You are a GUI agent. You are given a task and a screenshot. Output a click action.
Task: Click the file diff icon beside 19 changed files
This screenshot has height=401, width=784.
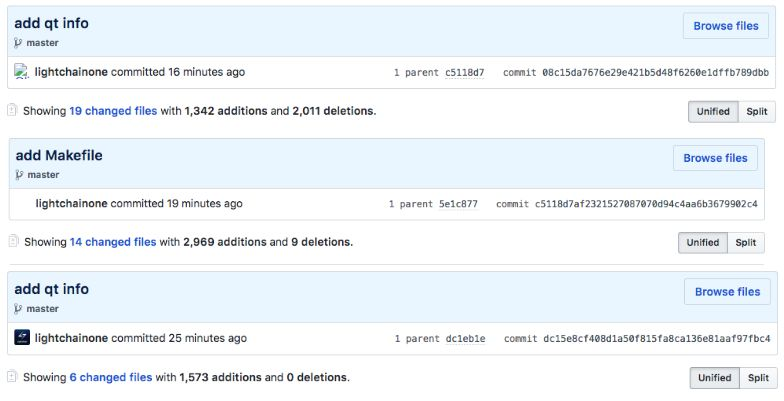click(12, 110)
